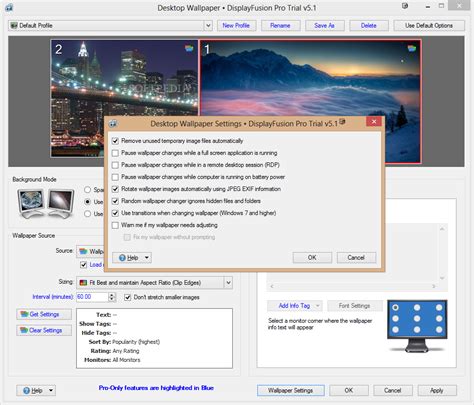Screen dimensions: 474x405
Task: Select monitor 1 mountain wallpaper preview
Action: (310, 101)
